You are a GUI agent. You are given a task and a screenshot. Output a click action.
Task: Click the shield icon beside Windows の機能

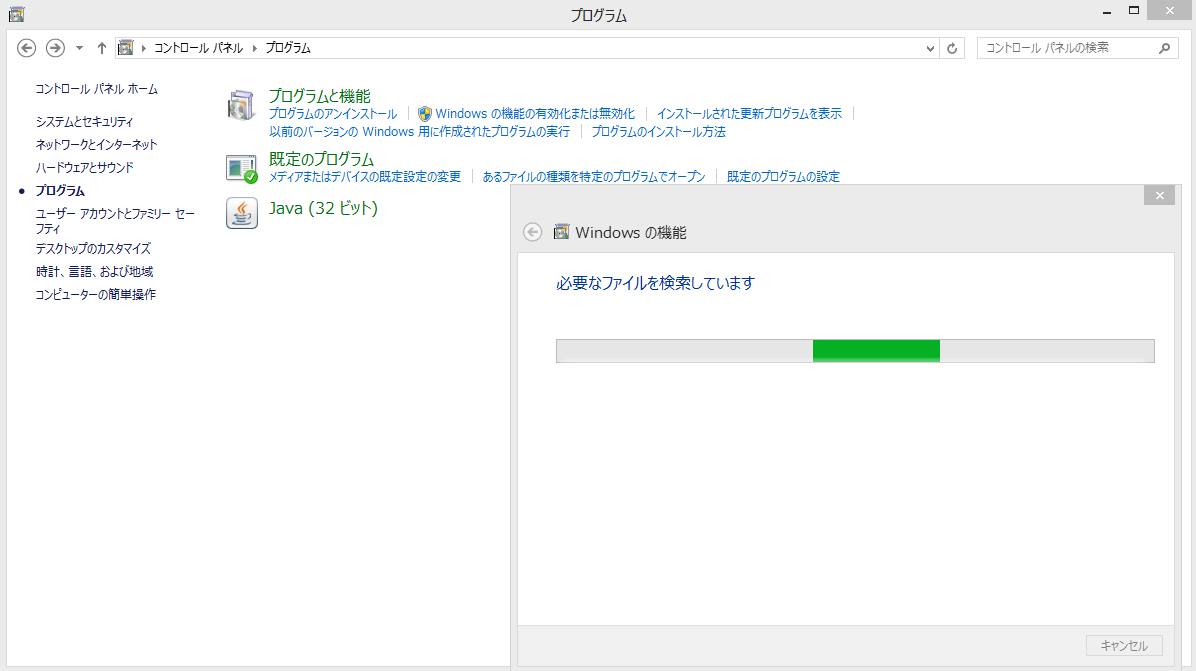(x=425, y=114)
